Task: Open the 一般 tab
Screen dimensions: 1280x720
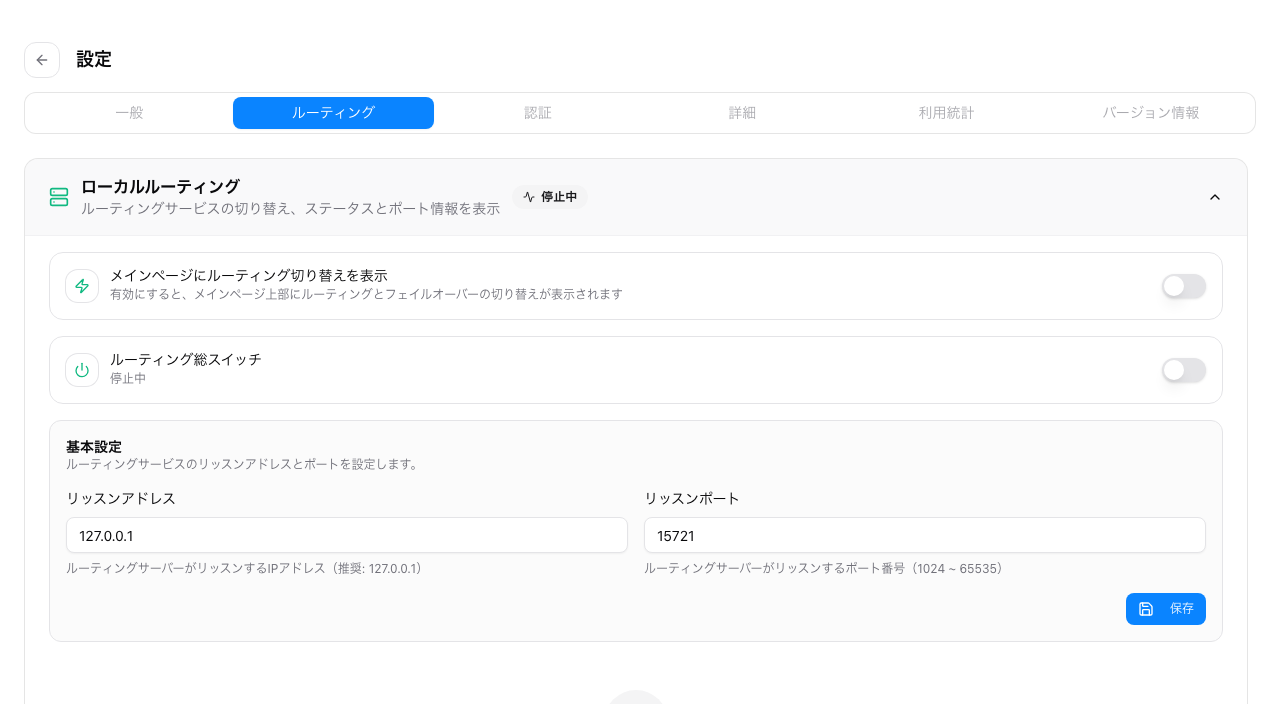Action: click(130, 113)
